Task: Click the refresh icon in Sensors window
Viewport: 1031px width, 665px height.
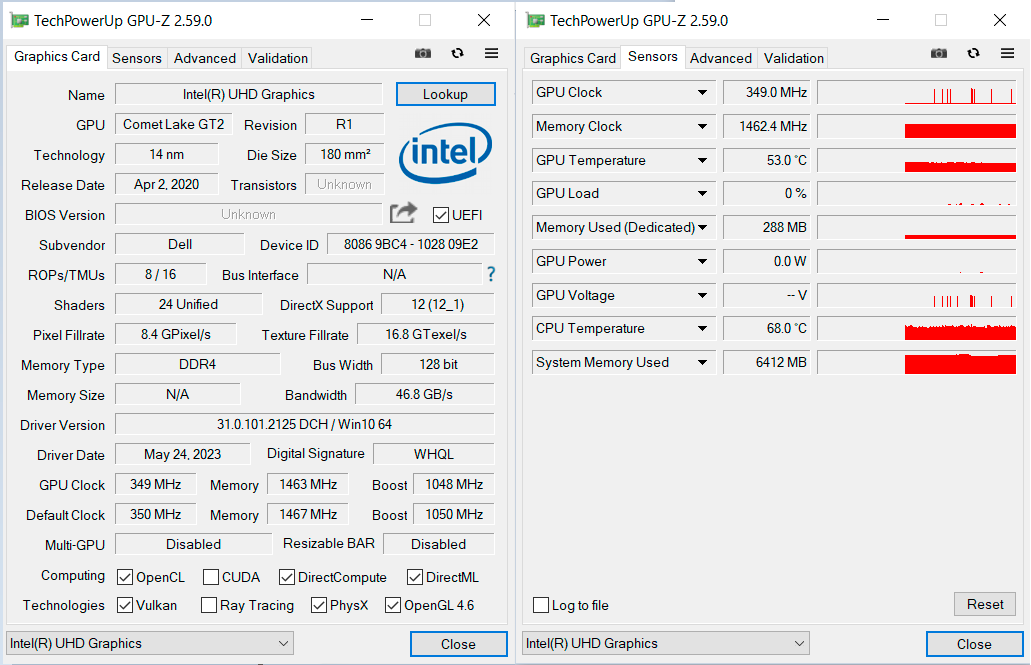Action: point(973,54)
